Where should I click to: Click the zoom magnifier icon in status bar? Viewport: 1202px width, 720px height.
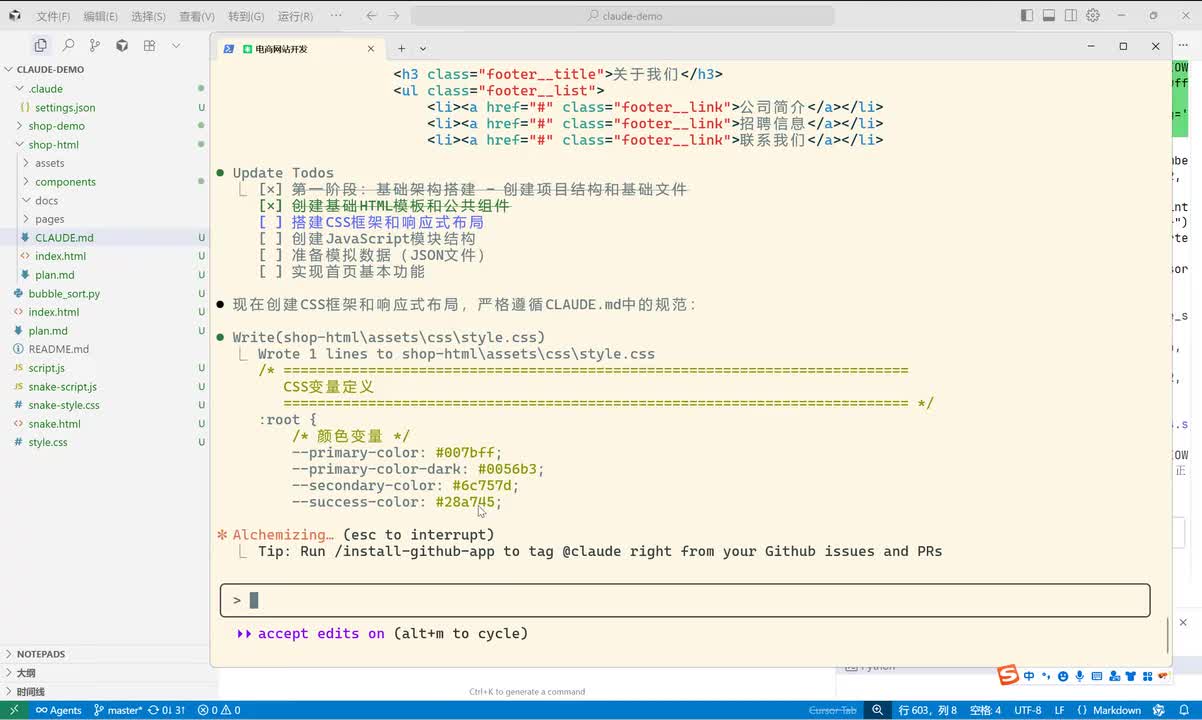click(877, 710)
